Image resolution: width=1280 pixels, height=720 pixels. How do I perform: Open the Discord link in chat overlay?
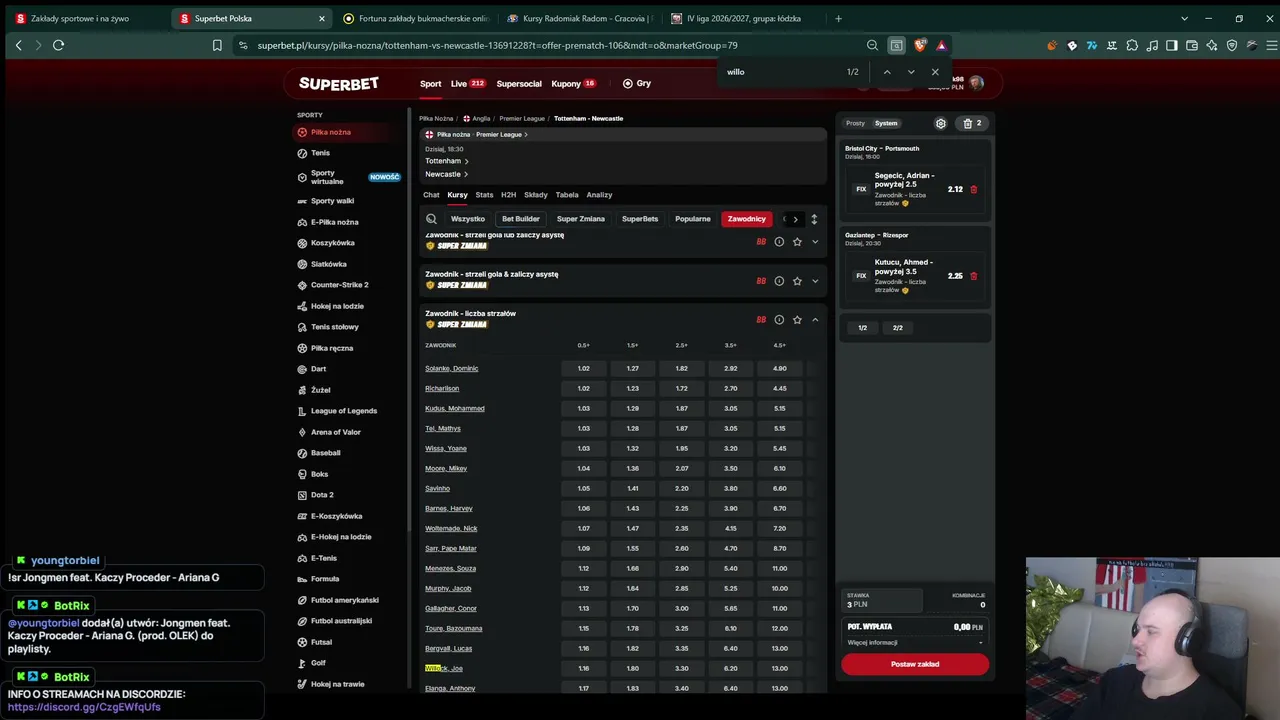[x=84, y=707]
